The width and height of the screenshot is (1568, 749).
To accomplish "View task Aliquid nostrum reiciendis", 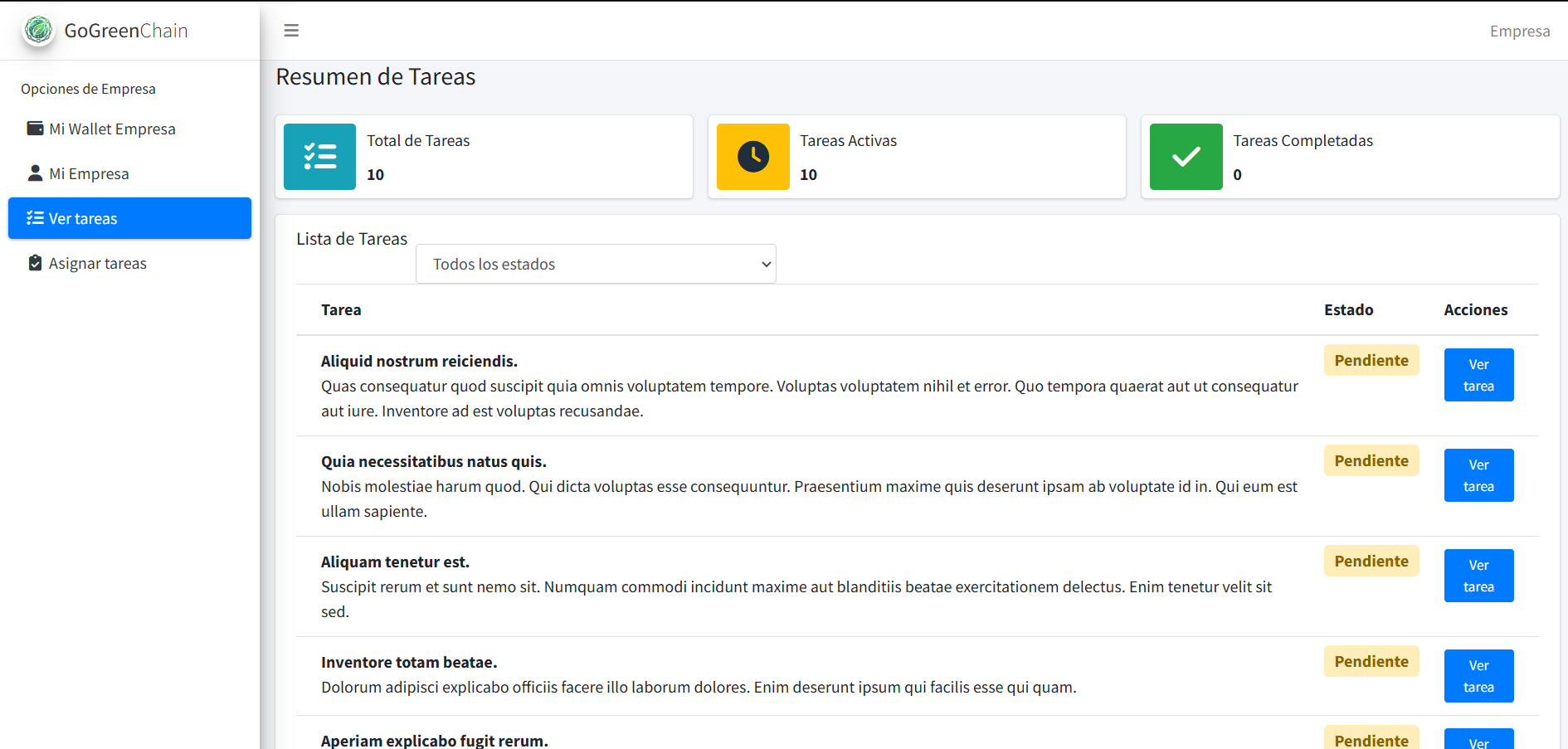I will click(1478, 375).
